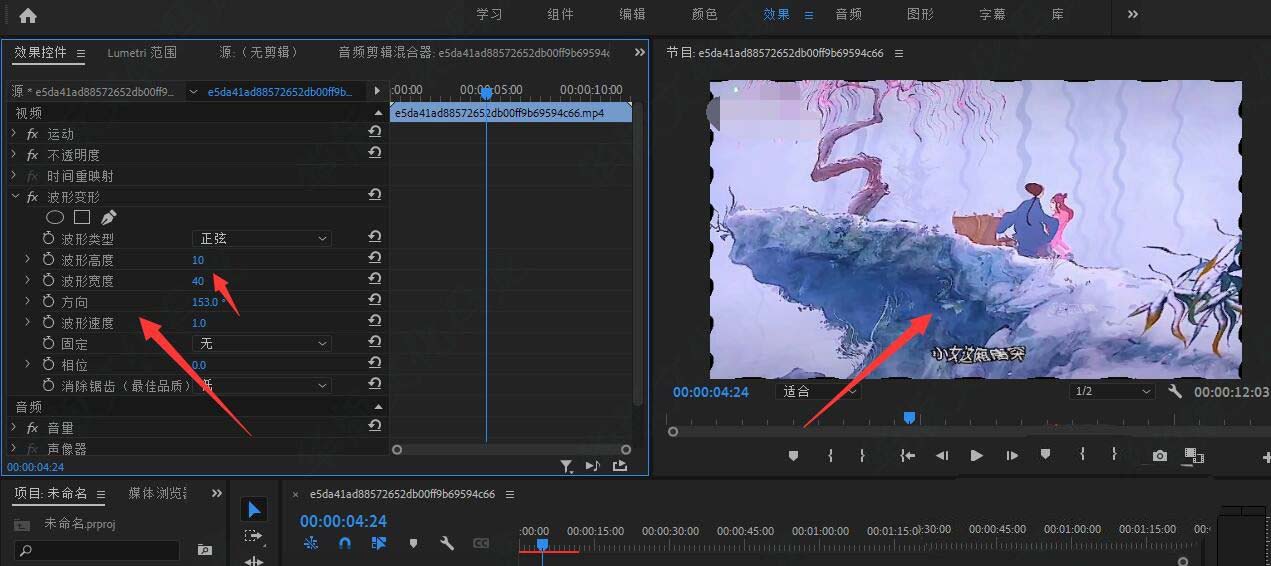Switch to the 字幕 workspace

click(x=993, y=14)
